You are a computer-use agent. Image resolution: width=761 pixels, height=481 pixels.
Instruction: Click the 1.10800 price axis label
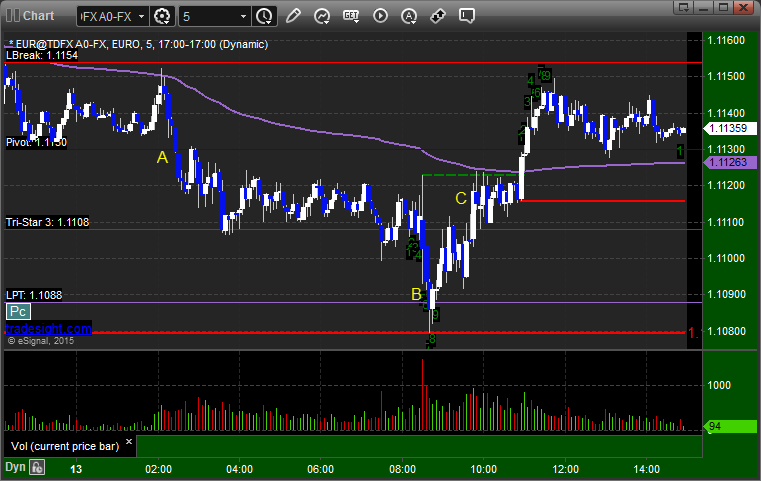[x=726, y=332]
